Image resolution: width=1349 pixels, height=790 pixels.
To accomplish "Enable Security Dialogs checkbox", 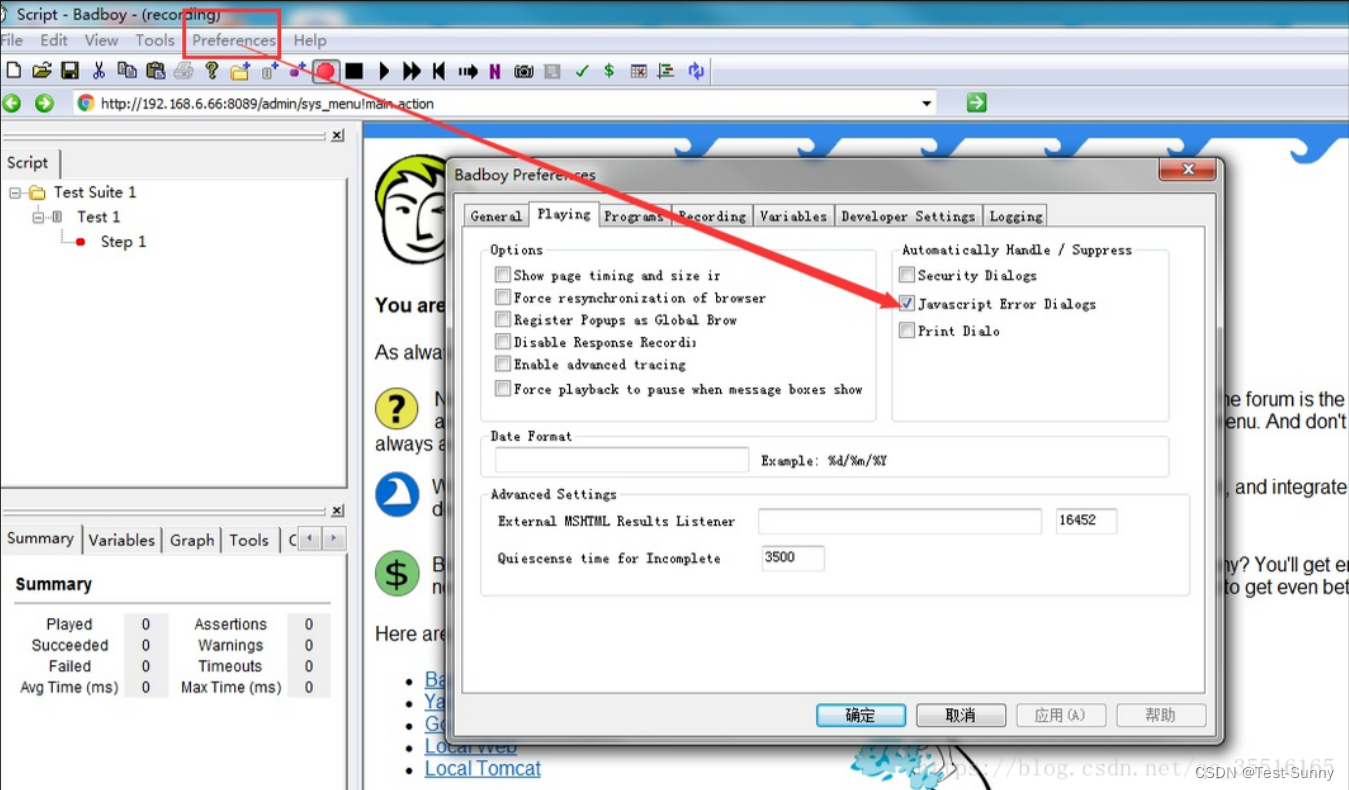I will (907, 275).
